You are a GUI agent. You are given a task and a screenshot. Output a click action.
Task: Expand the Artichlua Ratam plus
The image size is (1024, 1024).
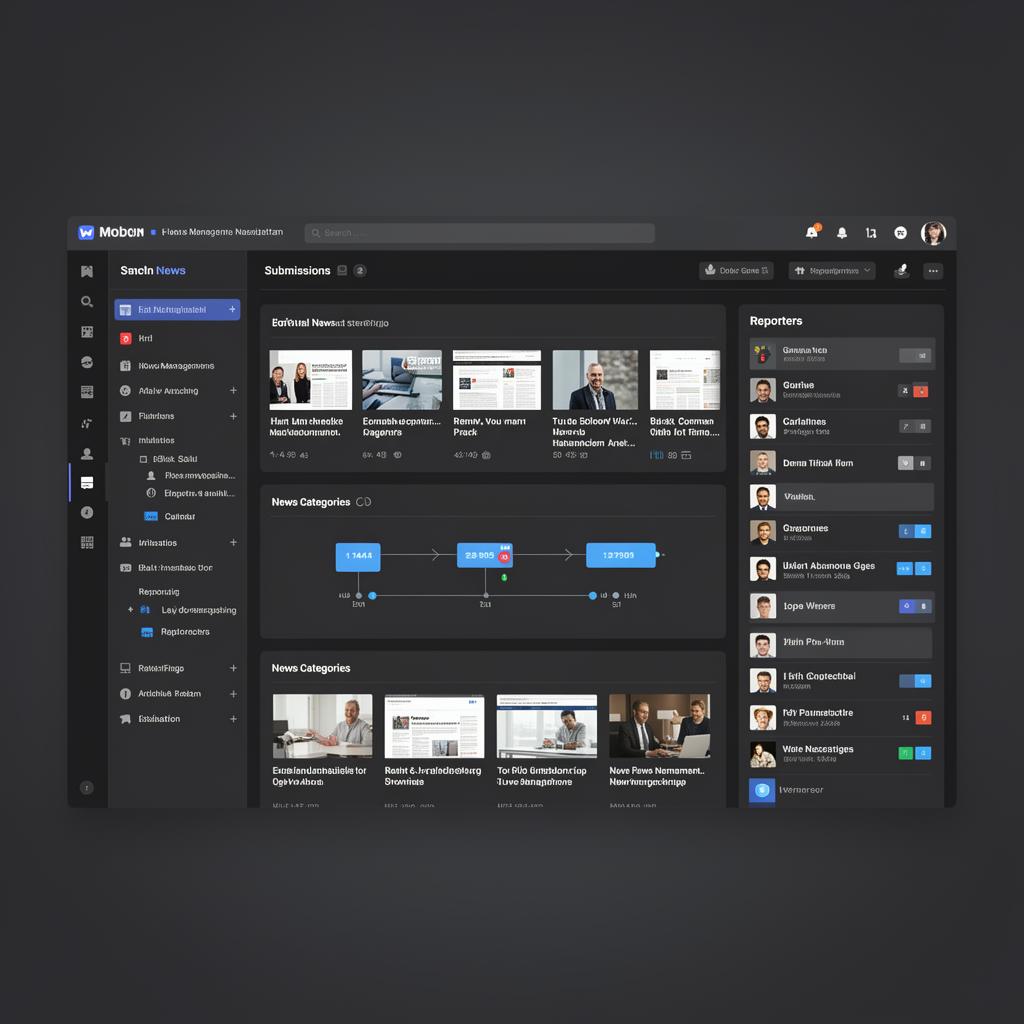(x=233, y=694)
